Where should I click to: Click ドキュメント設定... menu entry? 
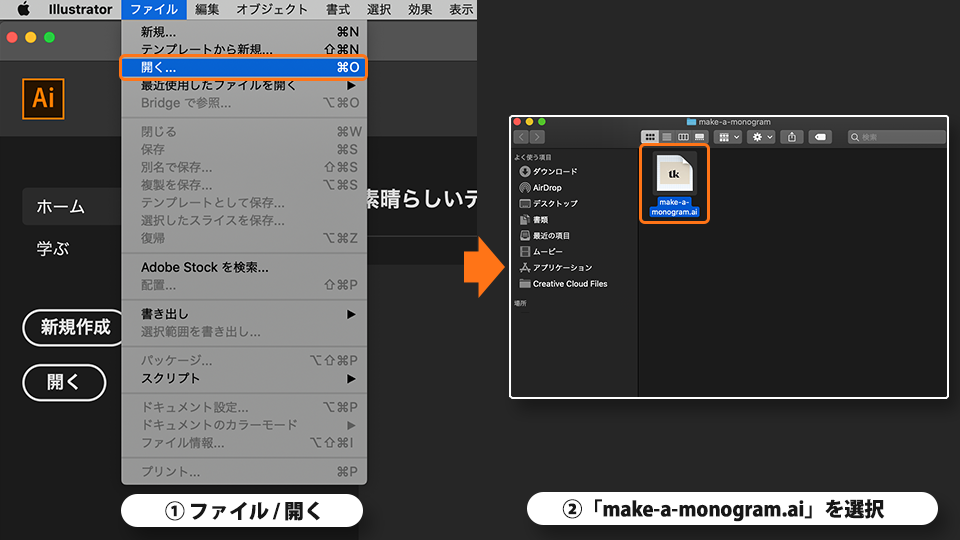244,407
